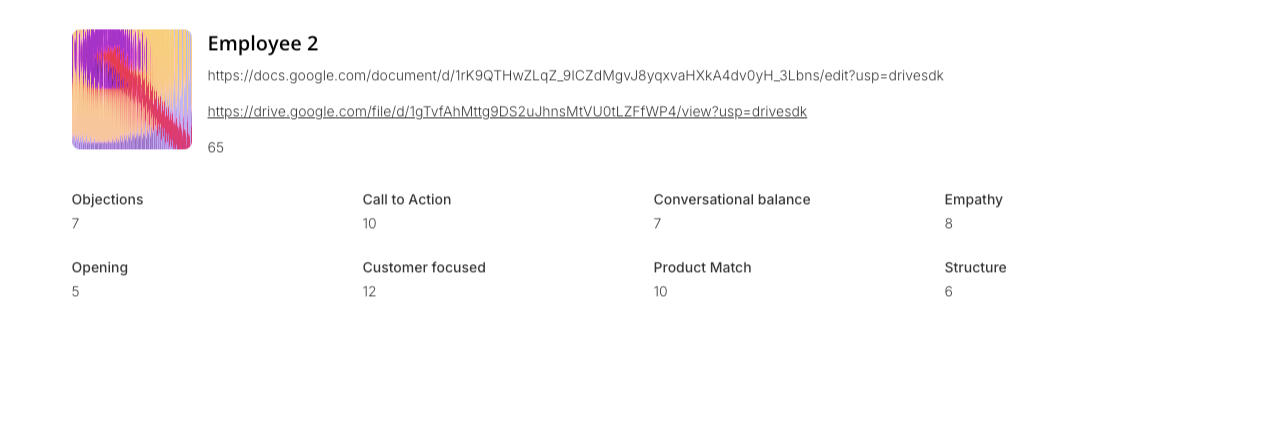
Task: Select the Employee 2 heading
Action: point(262,43)
